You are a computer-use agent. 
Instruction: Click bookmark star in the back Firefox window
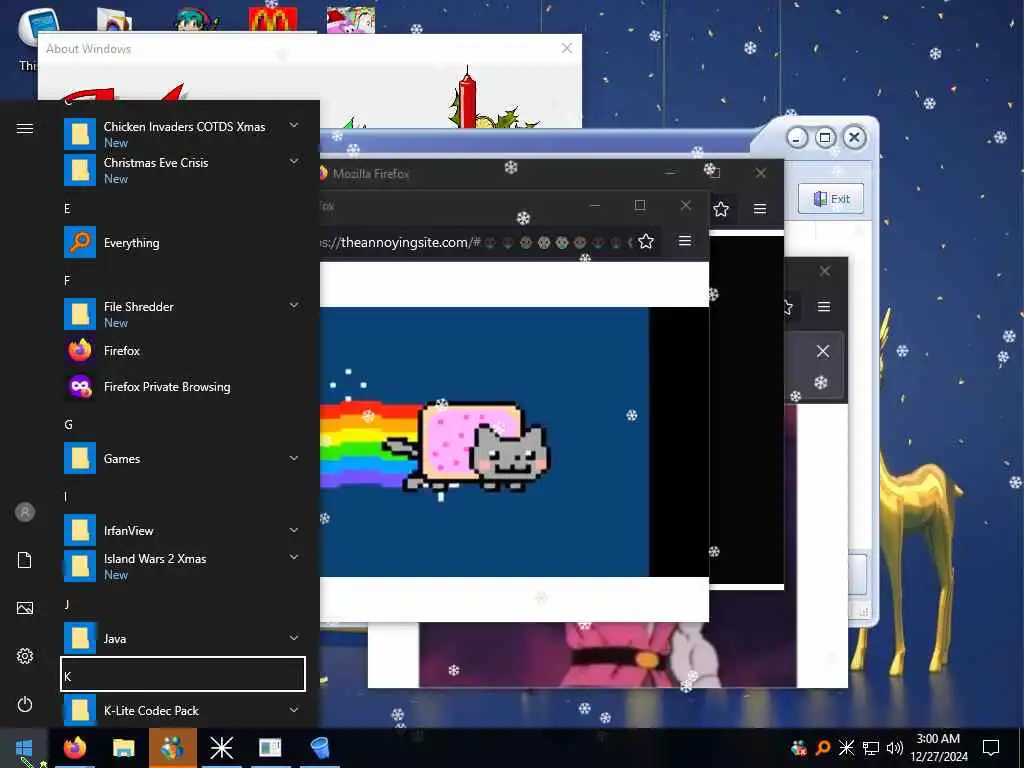click(721, 209)
